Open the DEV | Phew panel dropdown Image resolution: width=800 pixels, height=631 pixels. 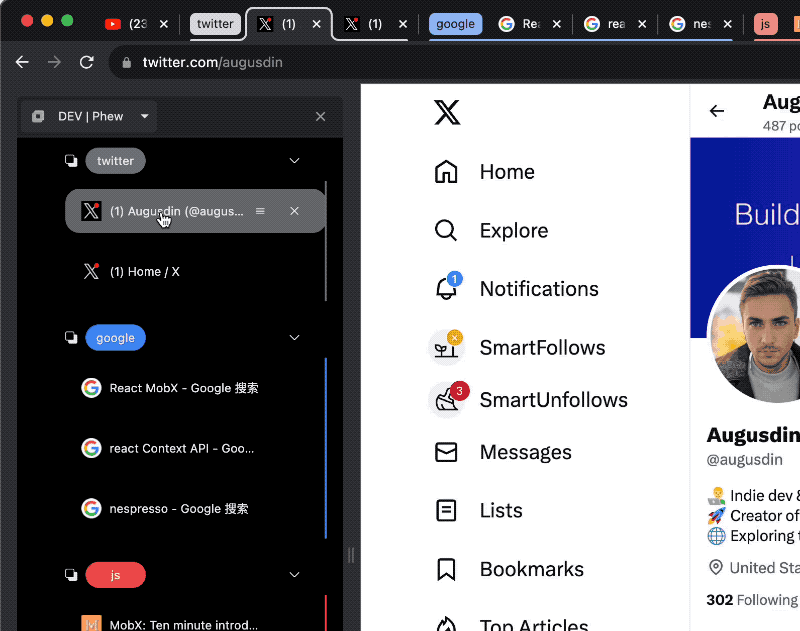coord(145,116)
